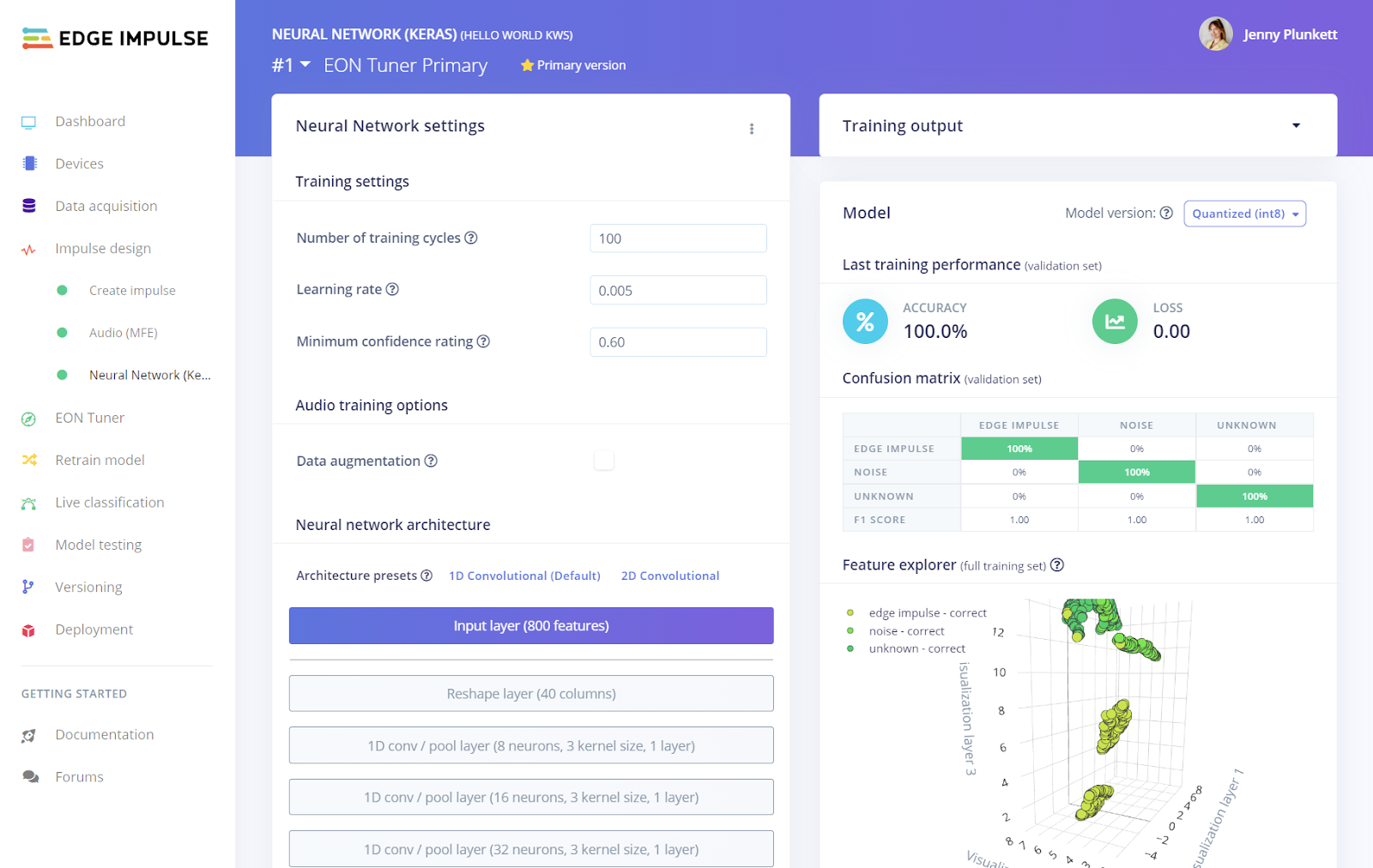This screenshot has width=1373, height=868.
Task: Edit 1D conv layer with 16 neurons
Action: (531, 797)
